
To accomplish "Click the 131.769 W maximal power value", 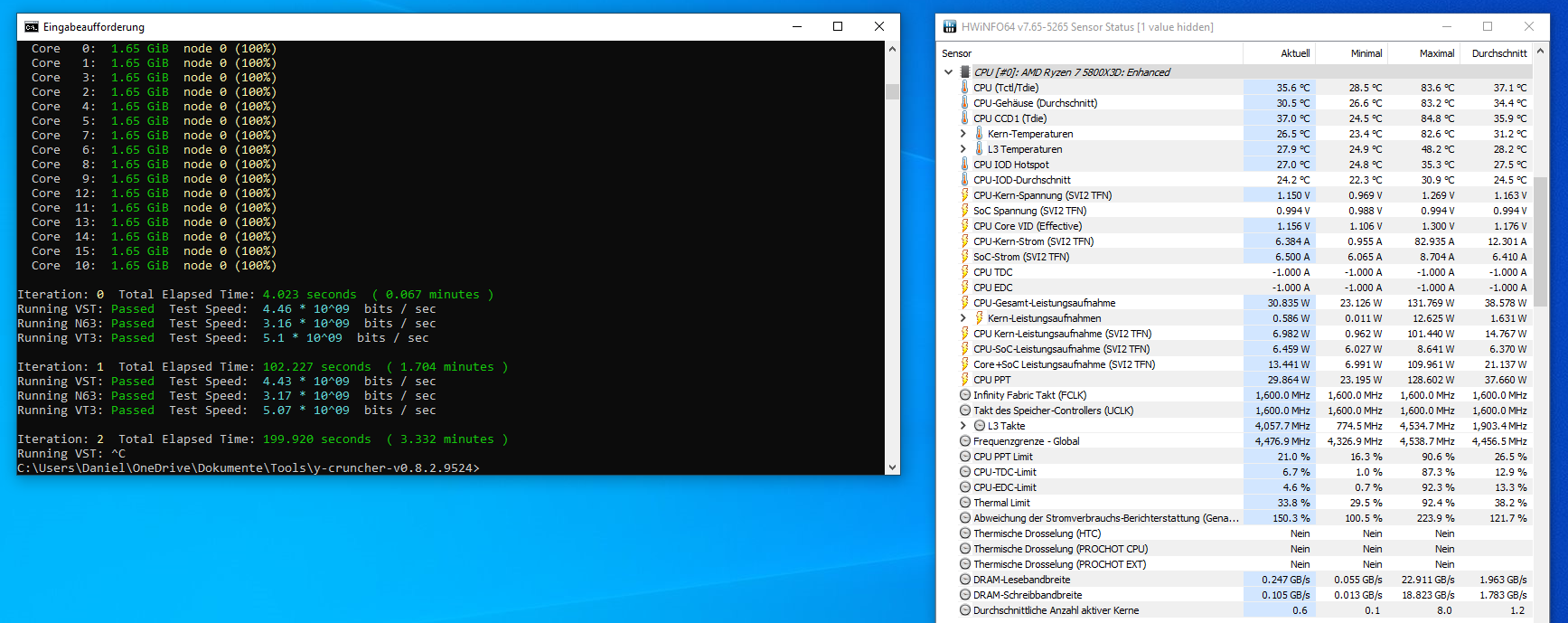I will click(1431, 303).
